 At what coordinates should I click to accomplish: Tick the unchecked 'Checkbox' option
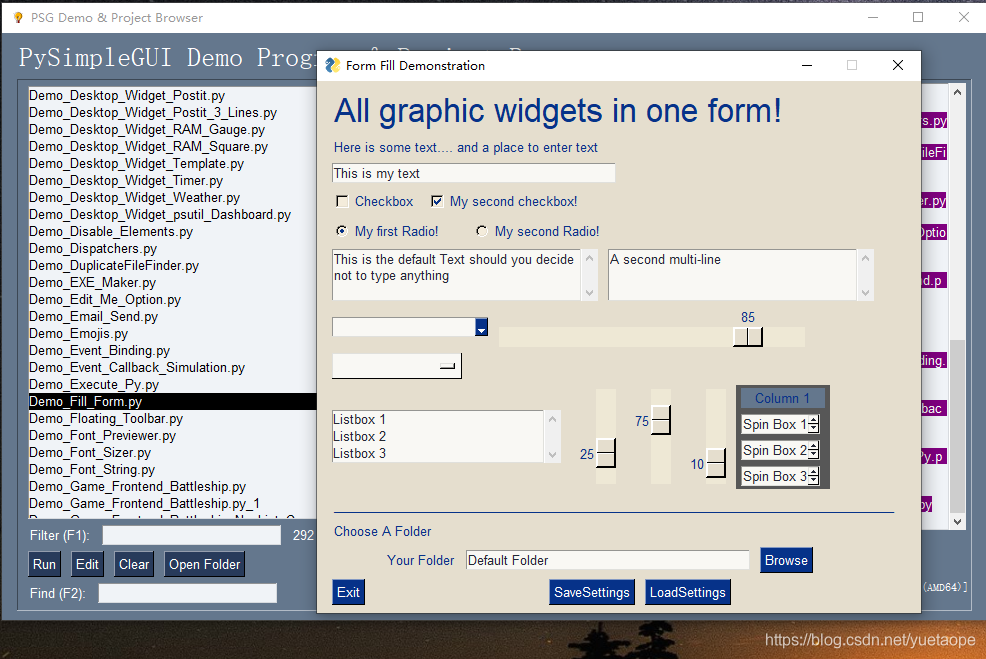pos(342,201)
